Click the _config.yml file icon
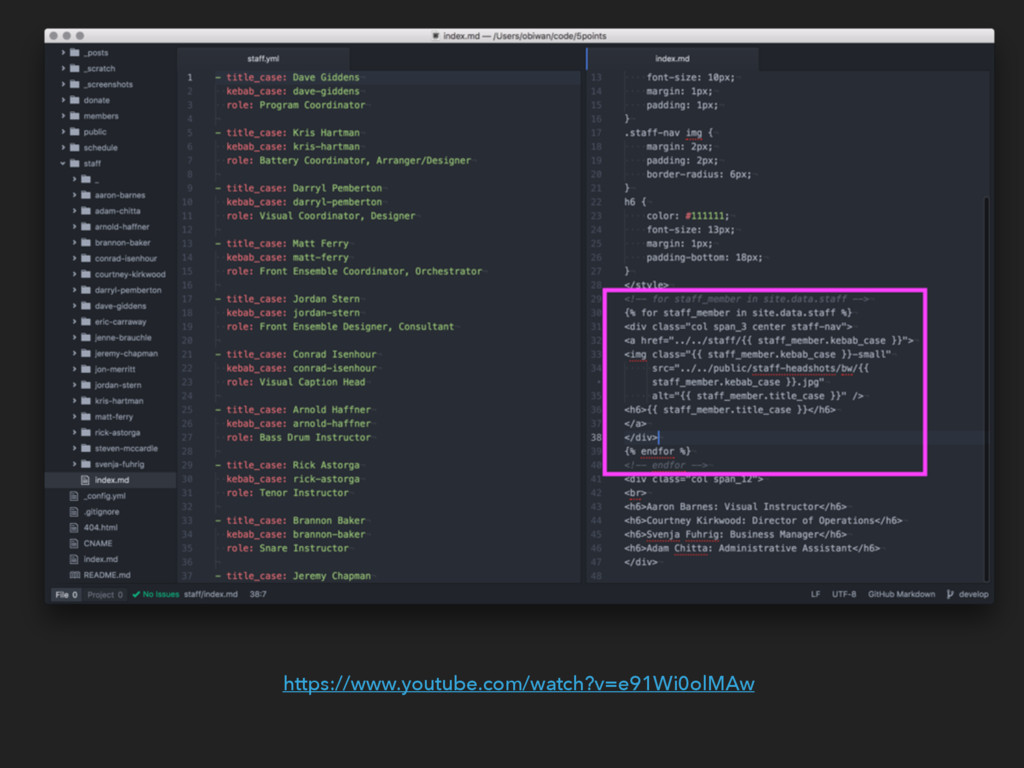Viewport: 1024px width, 768px height. coord(74,496)
